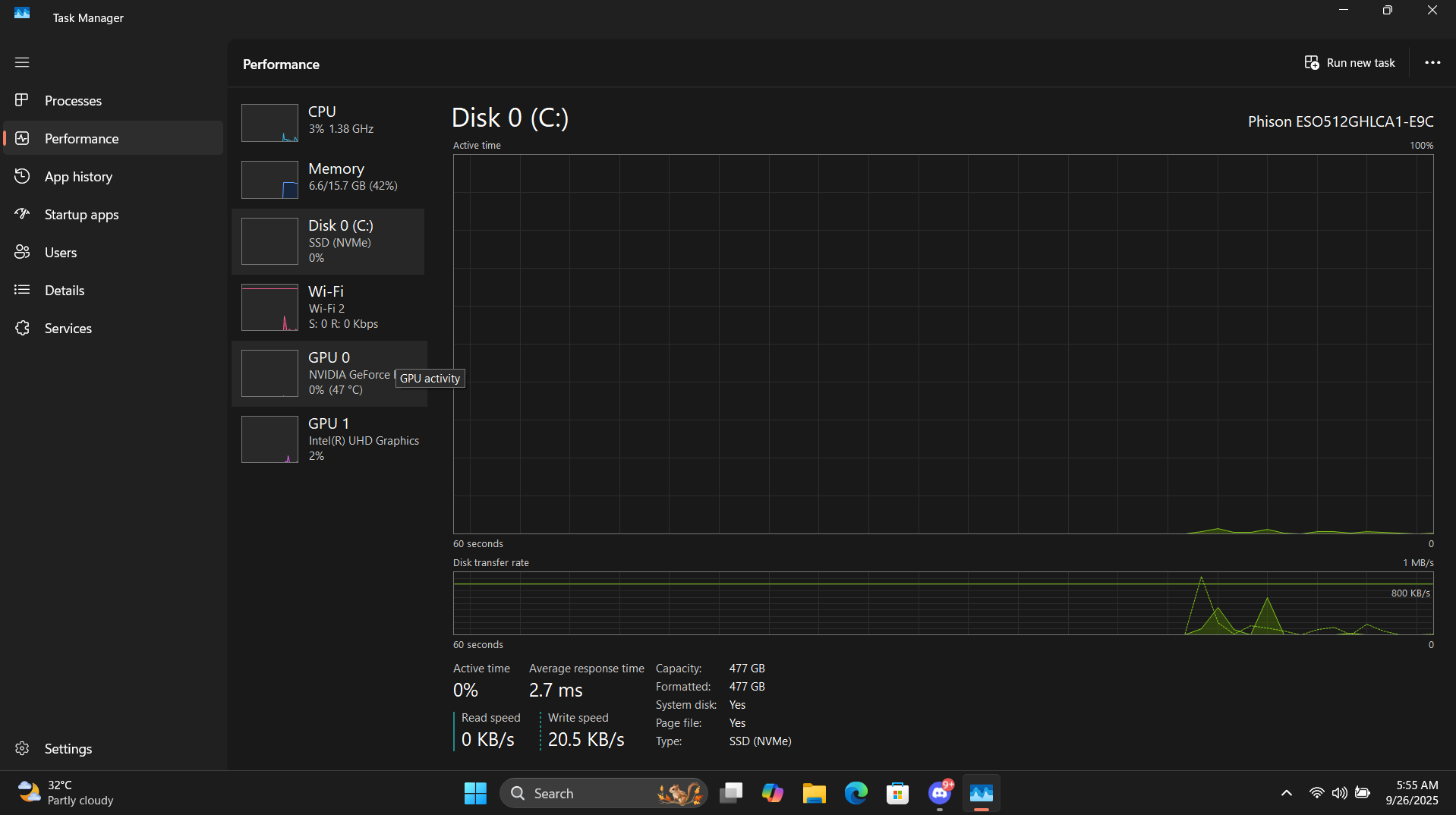The image size is (1456, 815).
Task: Open Settings via the gear icon
Action: [x=22, y=748]
